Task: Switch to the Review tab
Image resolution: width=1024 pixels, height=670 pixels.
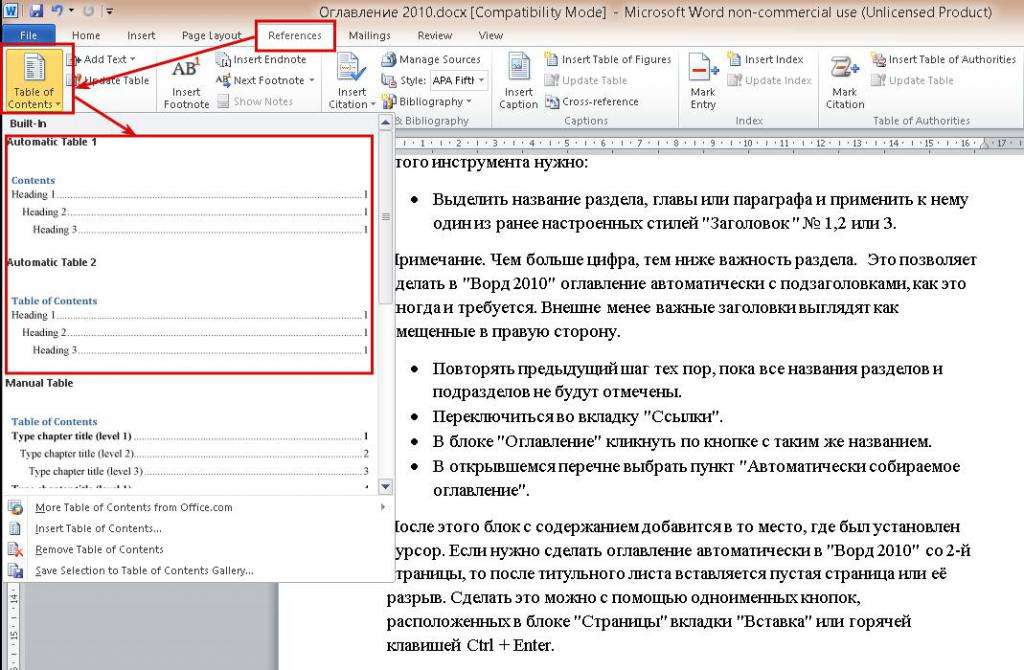Action: click(x=435, y=35)
